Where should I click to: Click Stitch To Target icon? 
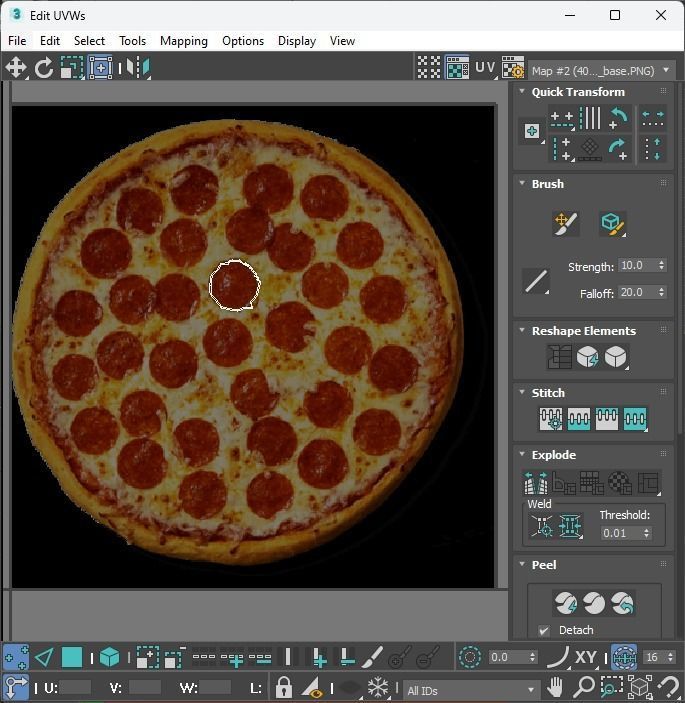point(551,419)
